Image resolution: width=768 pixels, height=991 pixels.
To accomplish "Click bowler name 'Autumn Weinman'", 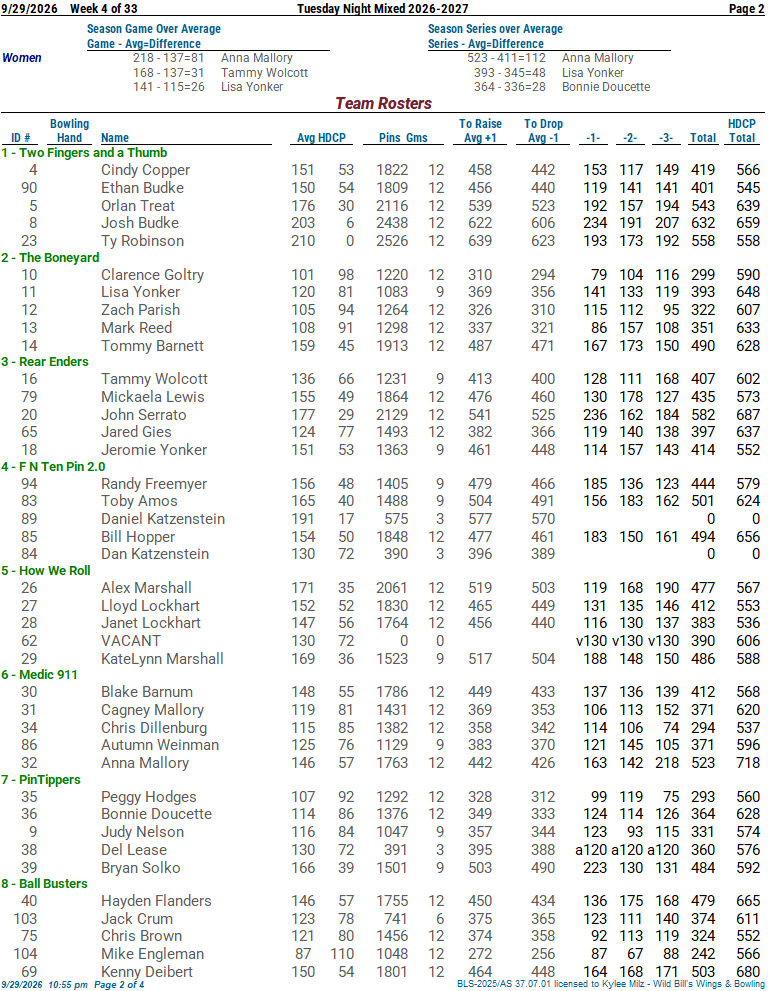I will tap(160, 745).
